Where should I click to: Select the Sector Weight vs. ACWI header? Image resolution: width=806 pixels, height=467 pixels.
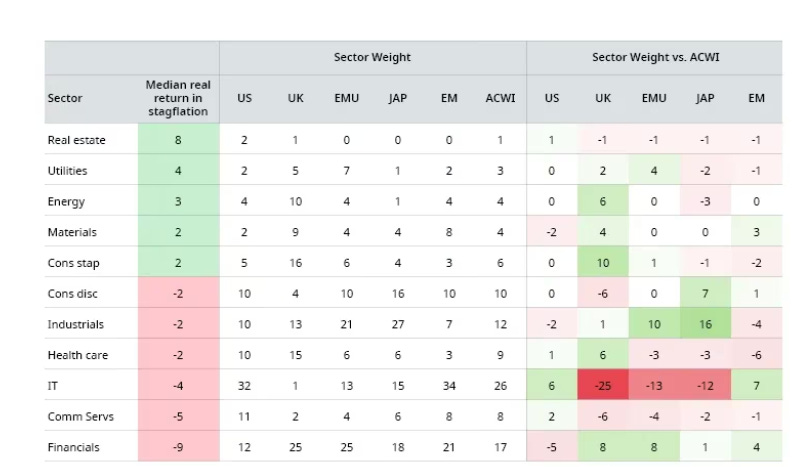(655, 57)
